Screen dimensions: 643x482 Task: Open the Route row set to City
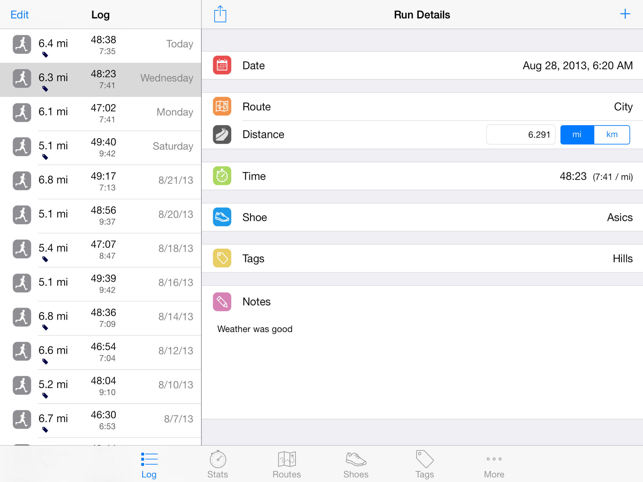422,107
